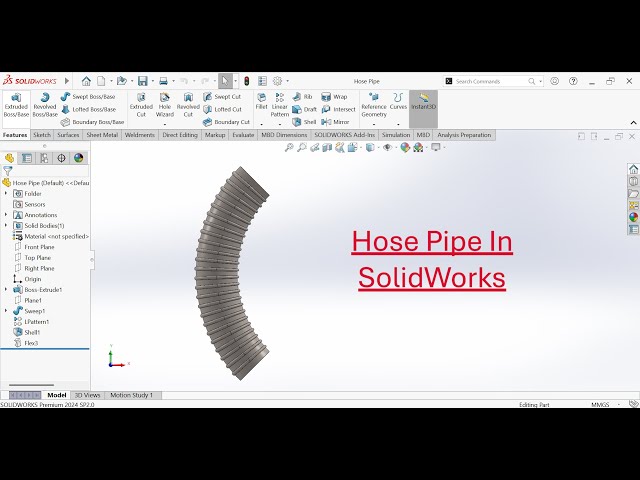Image resolution: width=640 pixels, height=480 pixels.
Task: Switch to the Surfaces tab
Action: pyautogui.click(x=68, y=135)
